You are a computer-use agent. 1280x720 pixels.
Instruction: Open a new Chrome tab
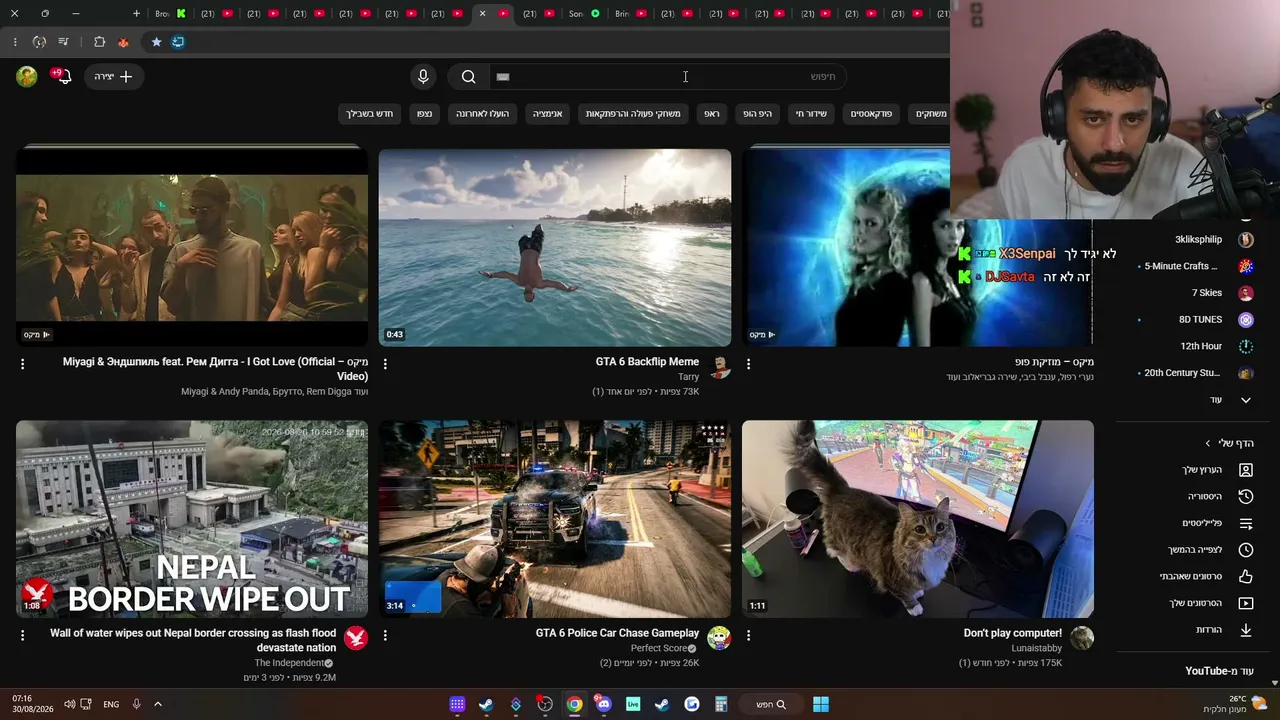[x=136, y=14]
